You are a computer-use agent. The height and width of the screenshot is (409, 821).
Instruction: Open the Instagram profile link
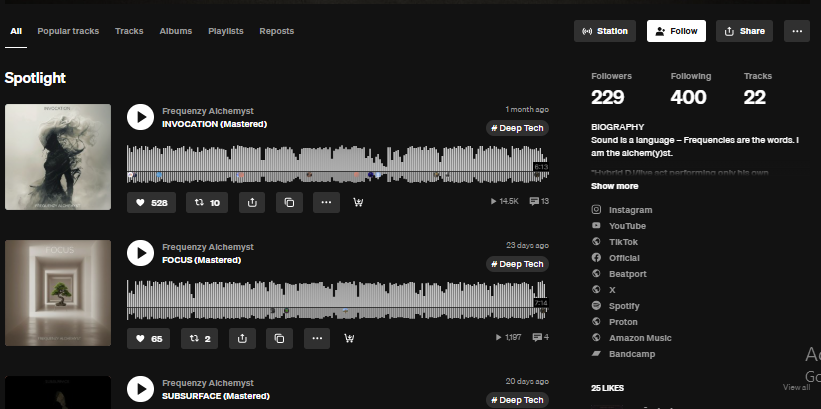(x=630, y=210)
